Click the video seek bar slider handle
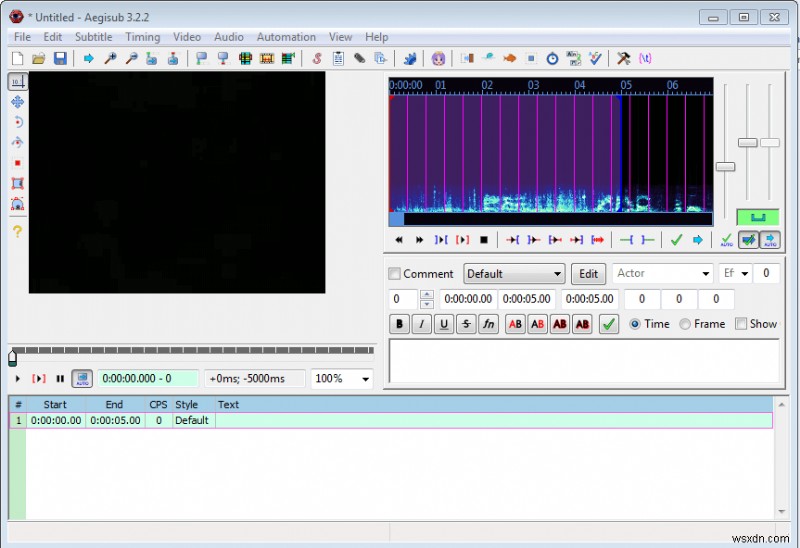The width and height of the screenshot is (800, 548). point(12,357)
